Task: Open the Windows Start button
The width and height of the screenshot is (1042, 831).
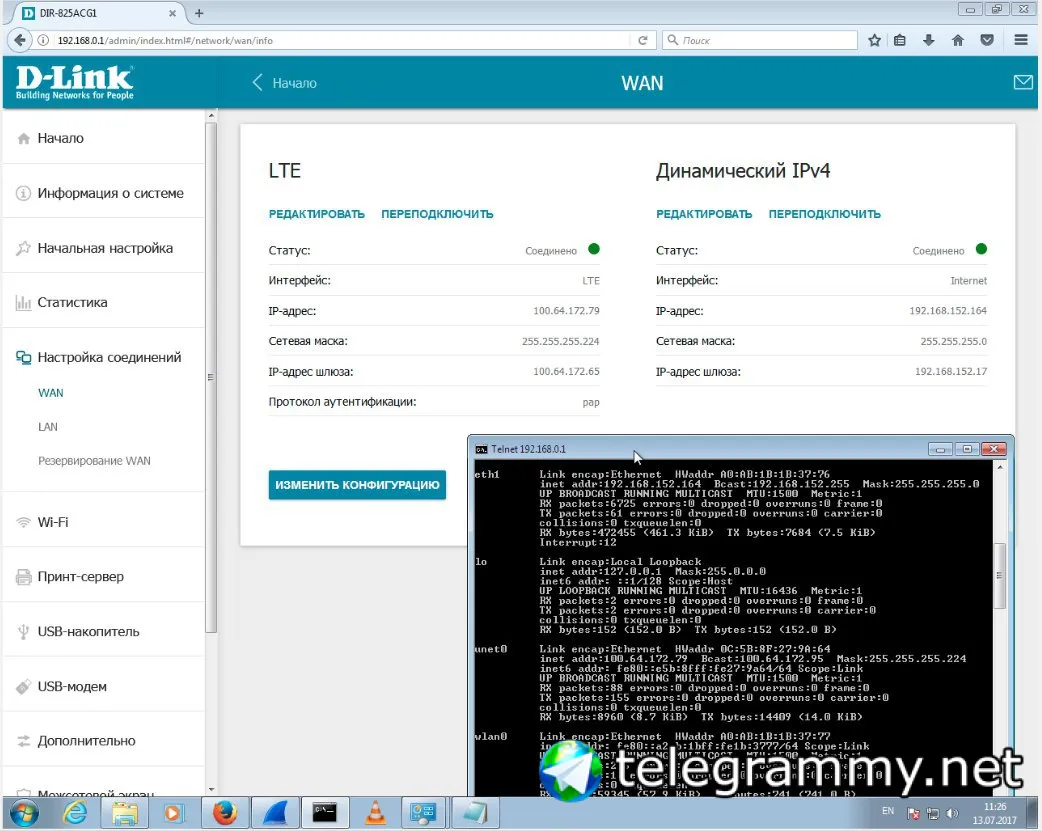Action: pyautogui.click(x=25, y=813)
